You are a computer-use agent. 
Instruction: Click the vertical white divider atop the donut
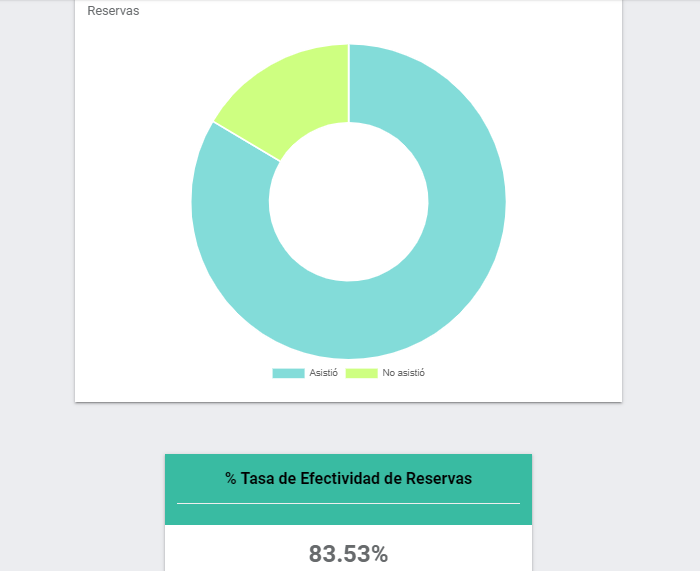(x=349, y=83)
